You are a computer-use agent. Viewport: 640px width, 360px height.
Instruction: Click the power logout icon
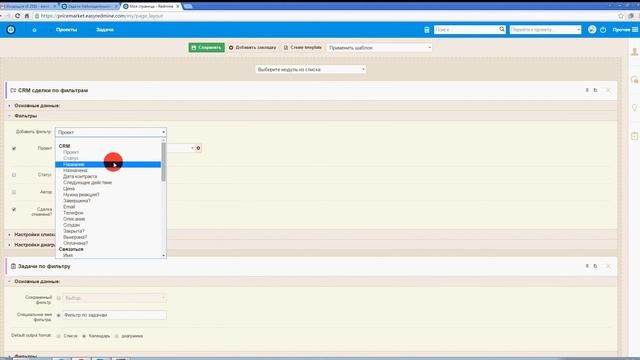603,30
